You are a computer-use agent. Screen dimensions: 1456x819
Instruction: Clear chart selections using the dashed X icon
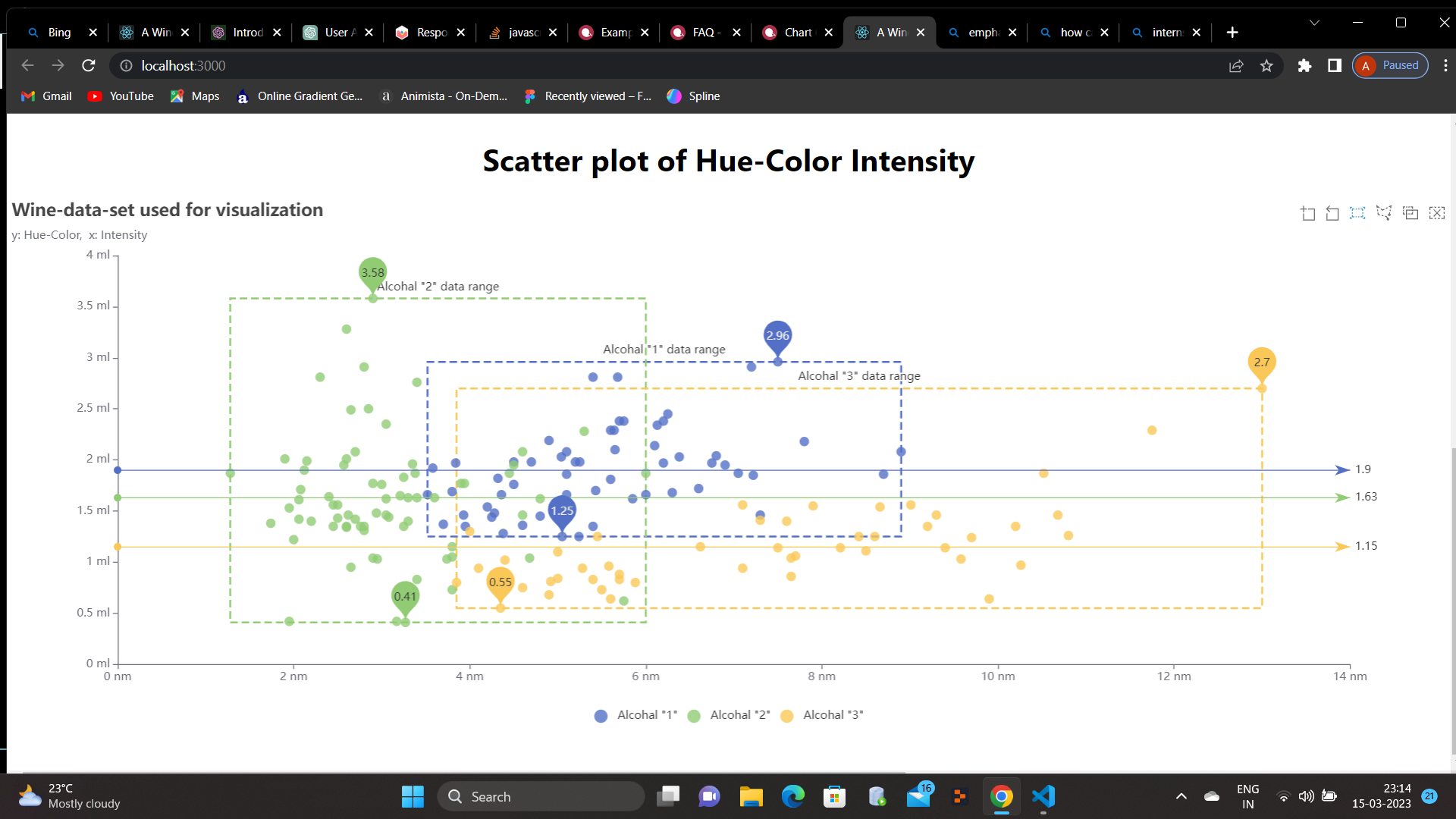point(1437,213)
